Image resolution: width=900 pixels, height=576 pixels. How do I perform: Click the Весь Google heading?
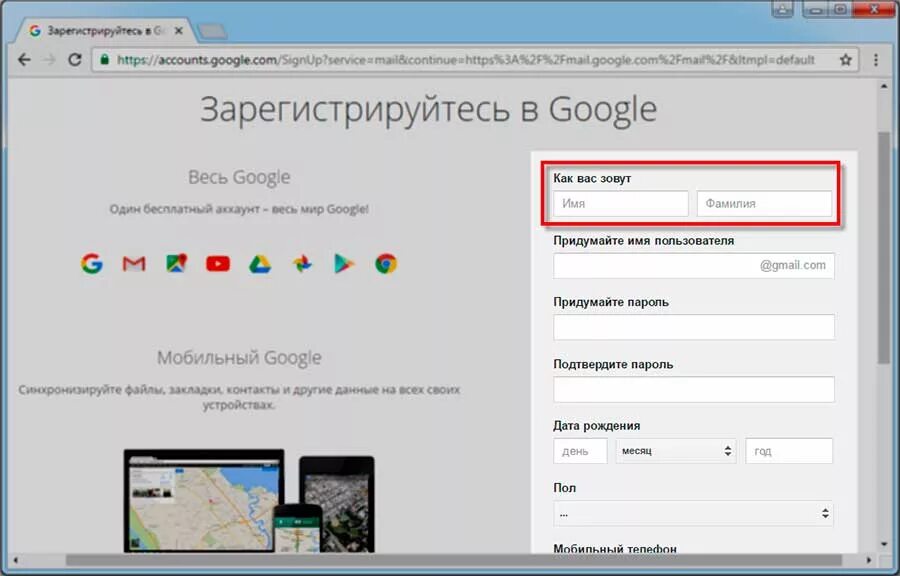[x=239, y=177]
